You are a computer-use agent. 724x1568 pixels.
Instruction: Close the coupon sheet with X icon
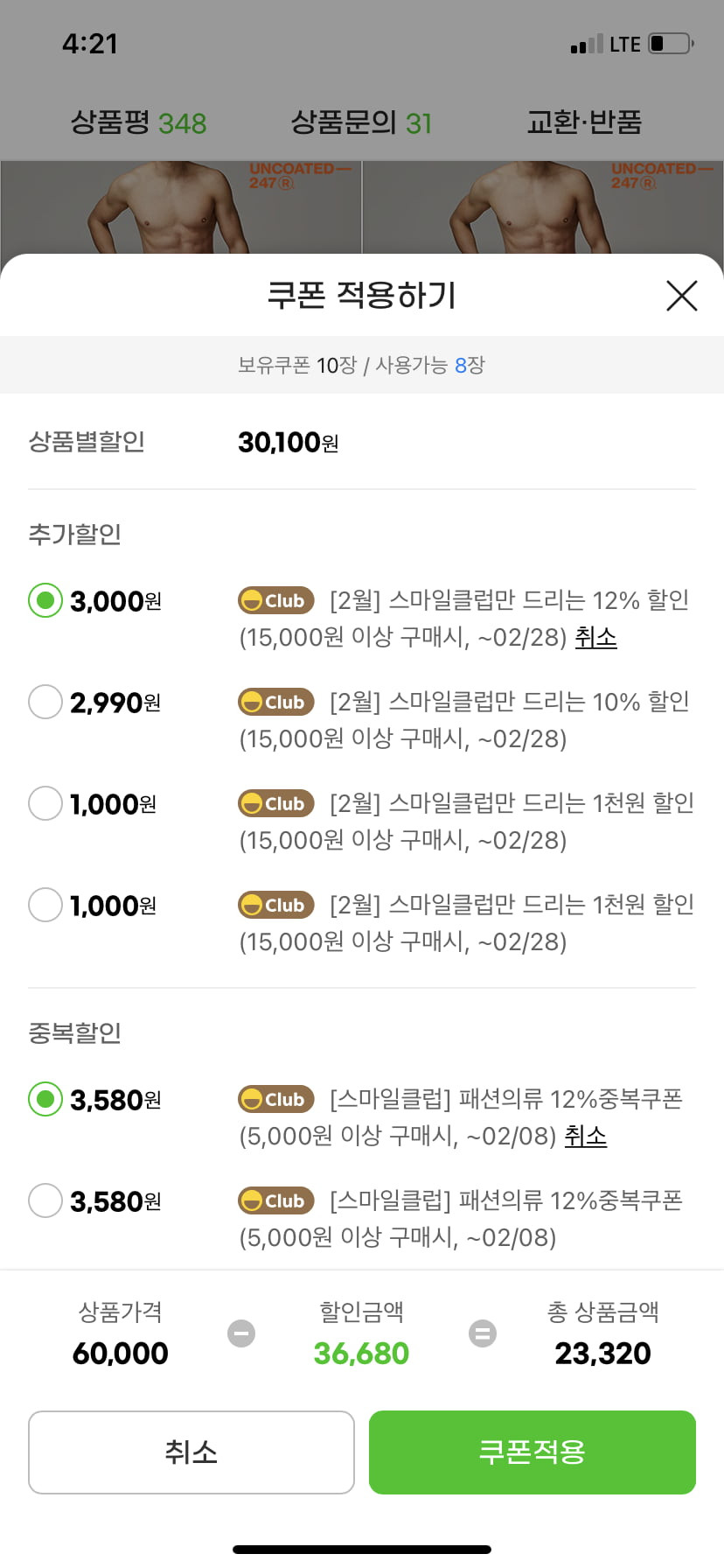(x=681, y=296)
